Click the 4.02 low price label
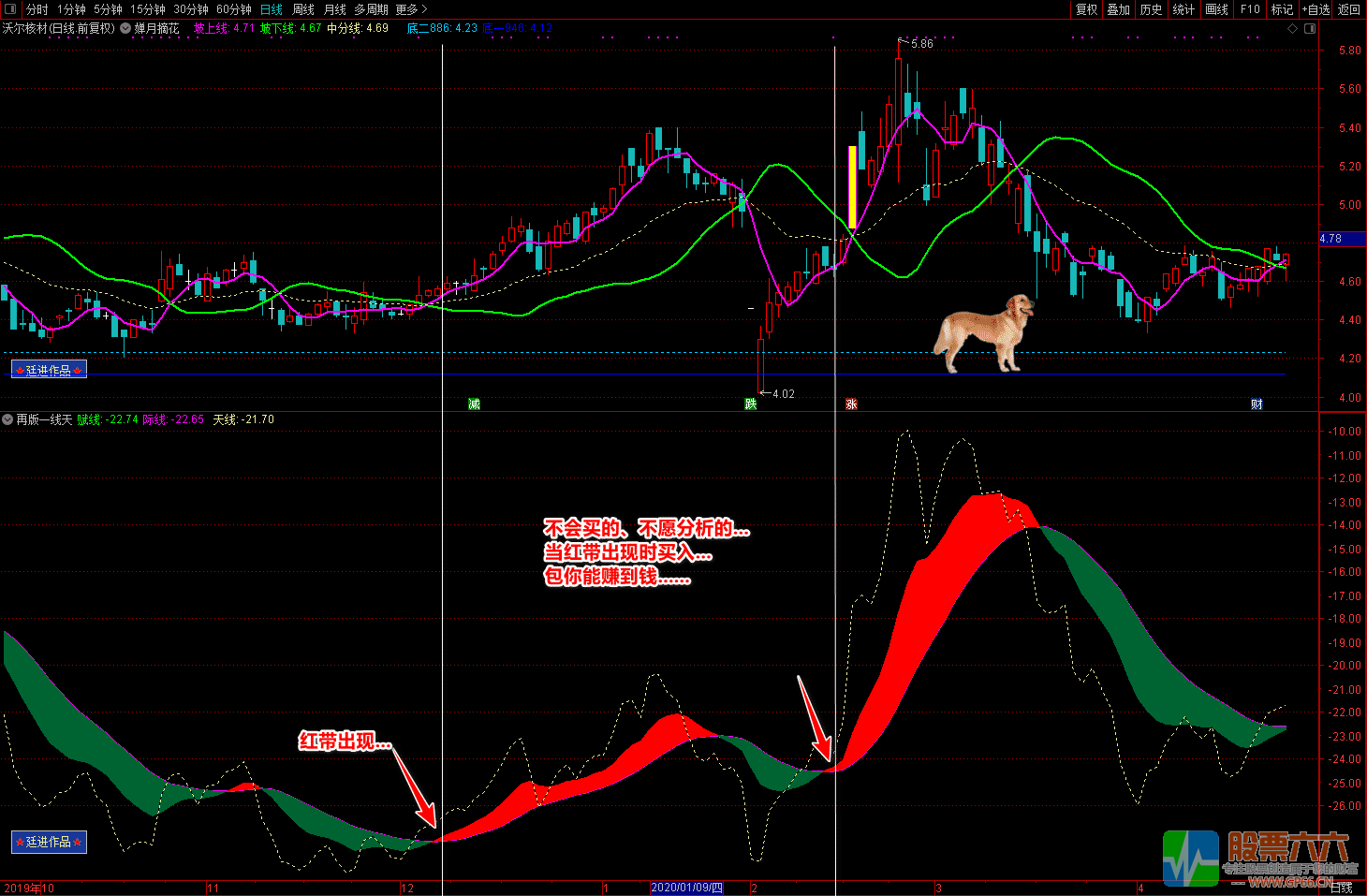1367x896 pixels. point(783,393)
